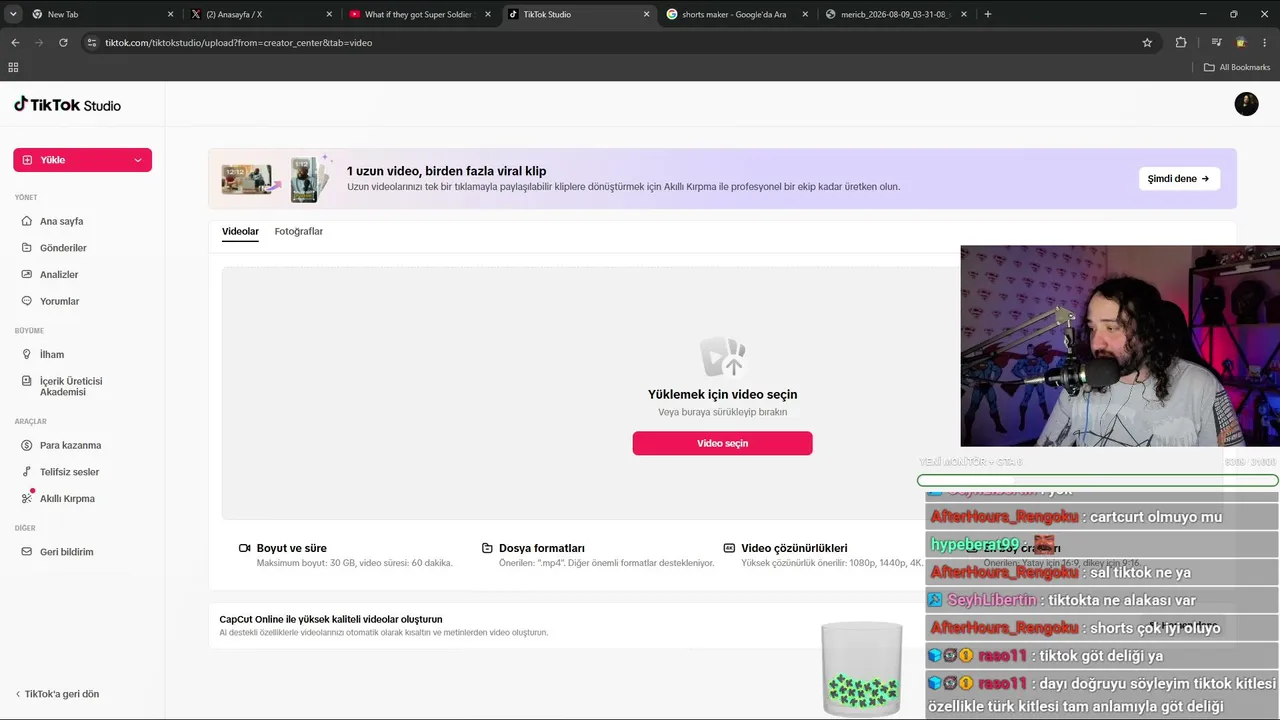The width and height of the screenshot is (1280, 720).
Task: Switch to the New Tab browser tab
Action: (x=100, y=14)
